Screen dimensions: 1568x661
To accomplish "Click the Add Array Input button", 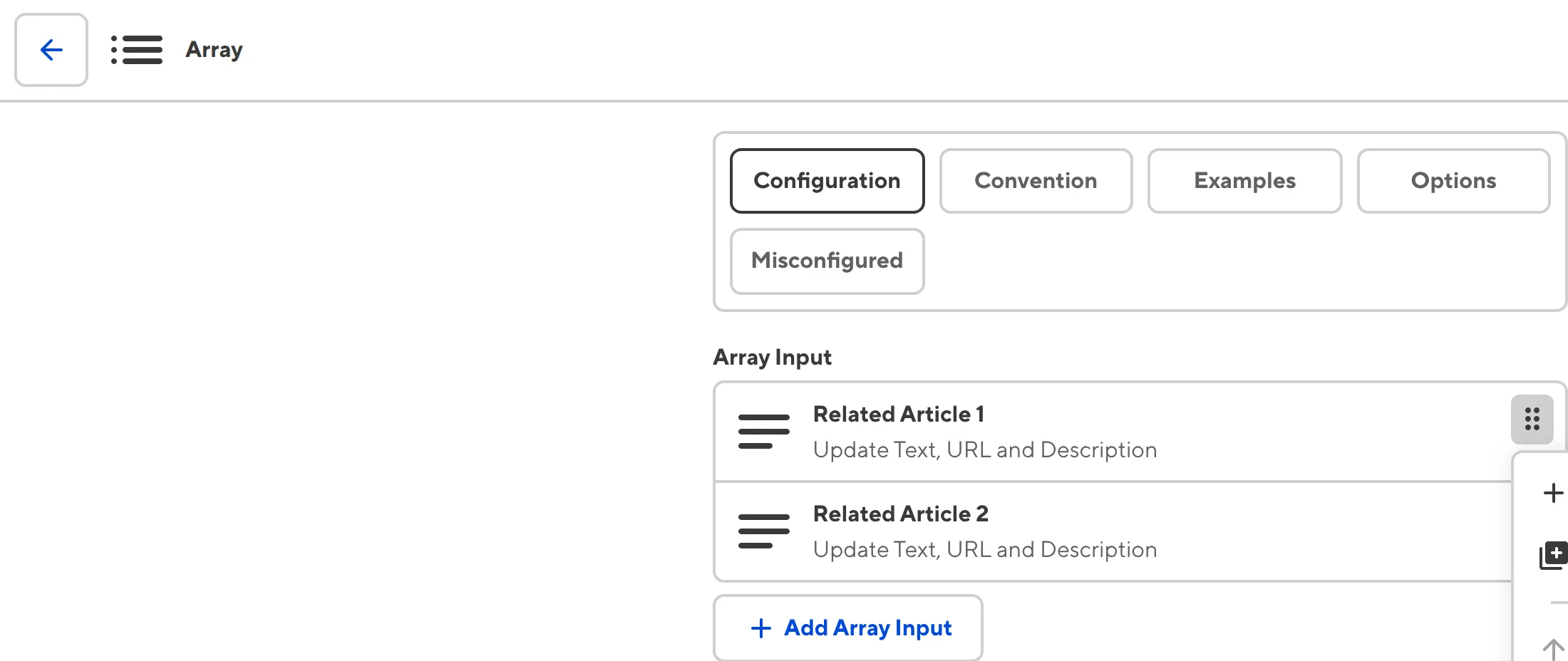I will pyautogui.click(x=848, y=628).
